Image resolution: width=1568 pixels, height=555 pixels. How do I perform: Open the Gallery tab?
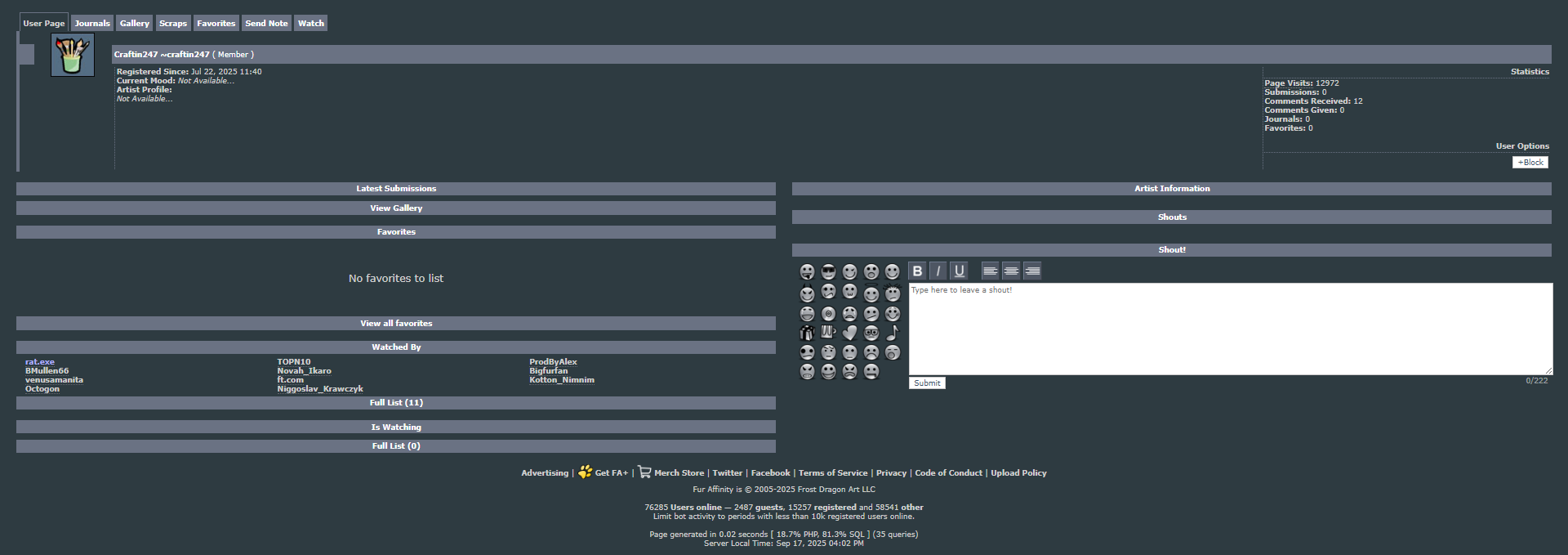coord(135,23)
